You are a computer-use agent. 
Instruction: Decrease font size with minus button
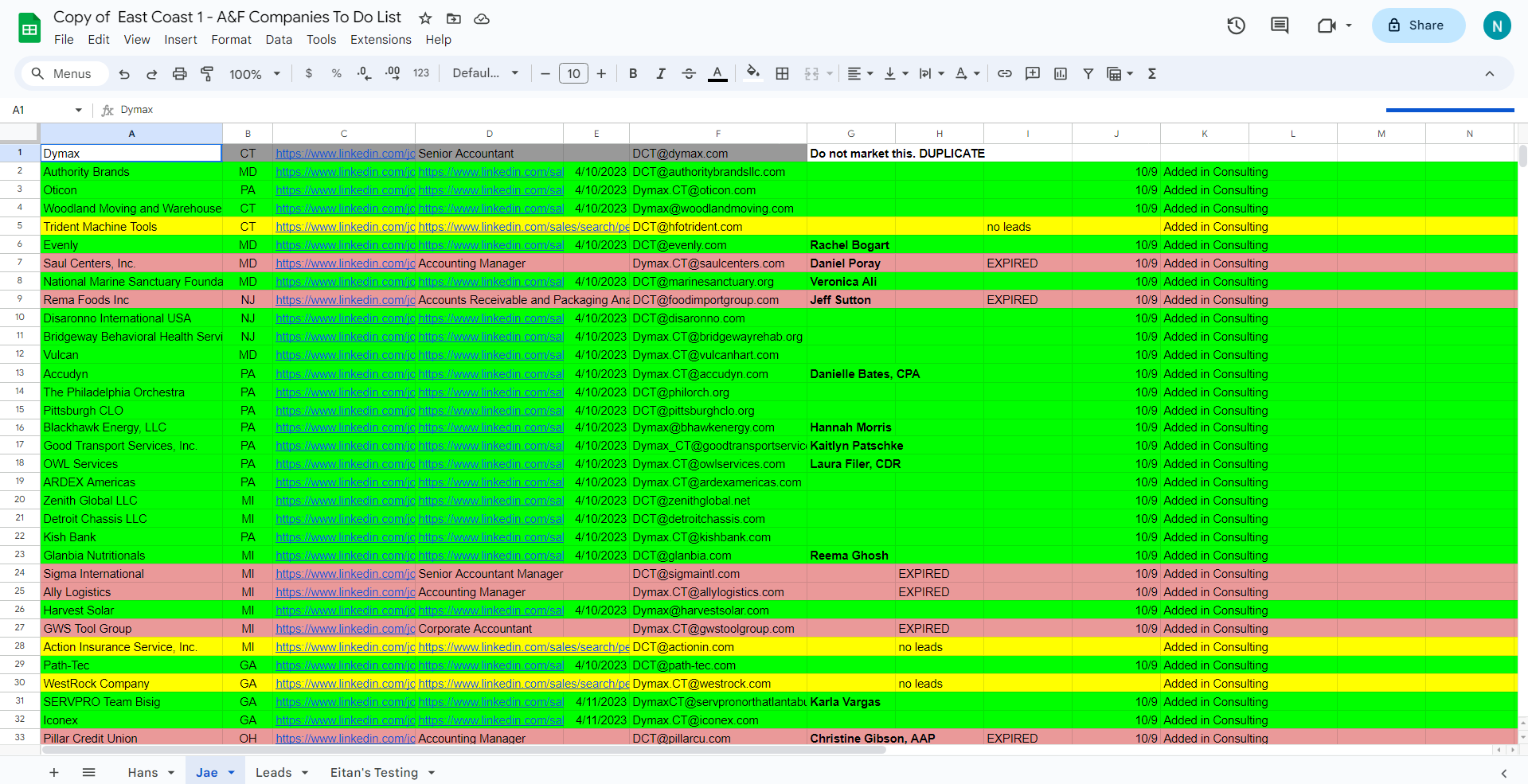545,74
